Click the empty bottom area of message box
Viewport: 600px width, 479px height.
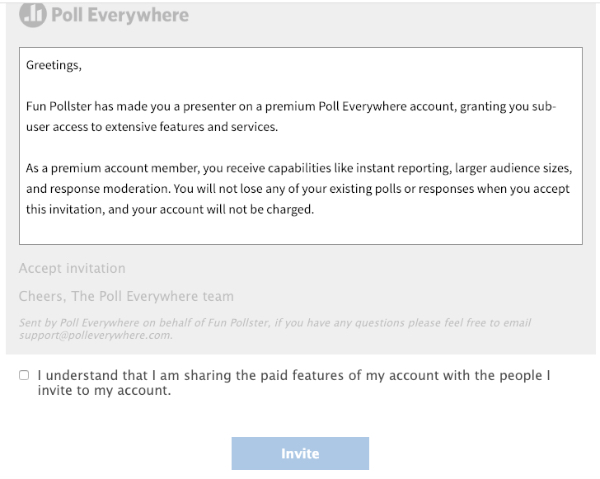coord(301,231)
